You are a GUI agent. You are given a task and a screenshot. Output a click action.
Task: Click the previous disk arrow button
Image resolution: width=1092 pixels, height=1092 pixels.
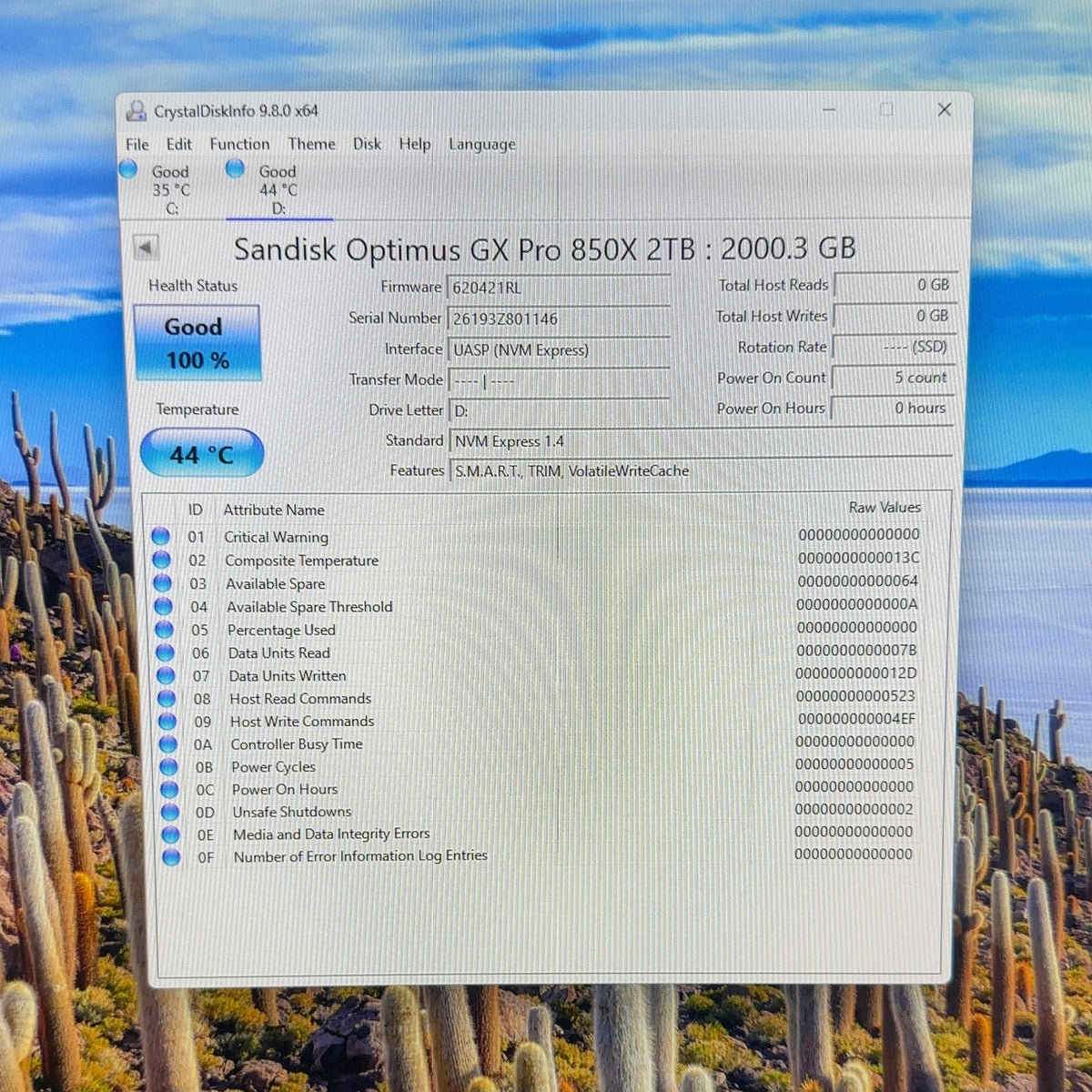pos(146,247)
